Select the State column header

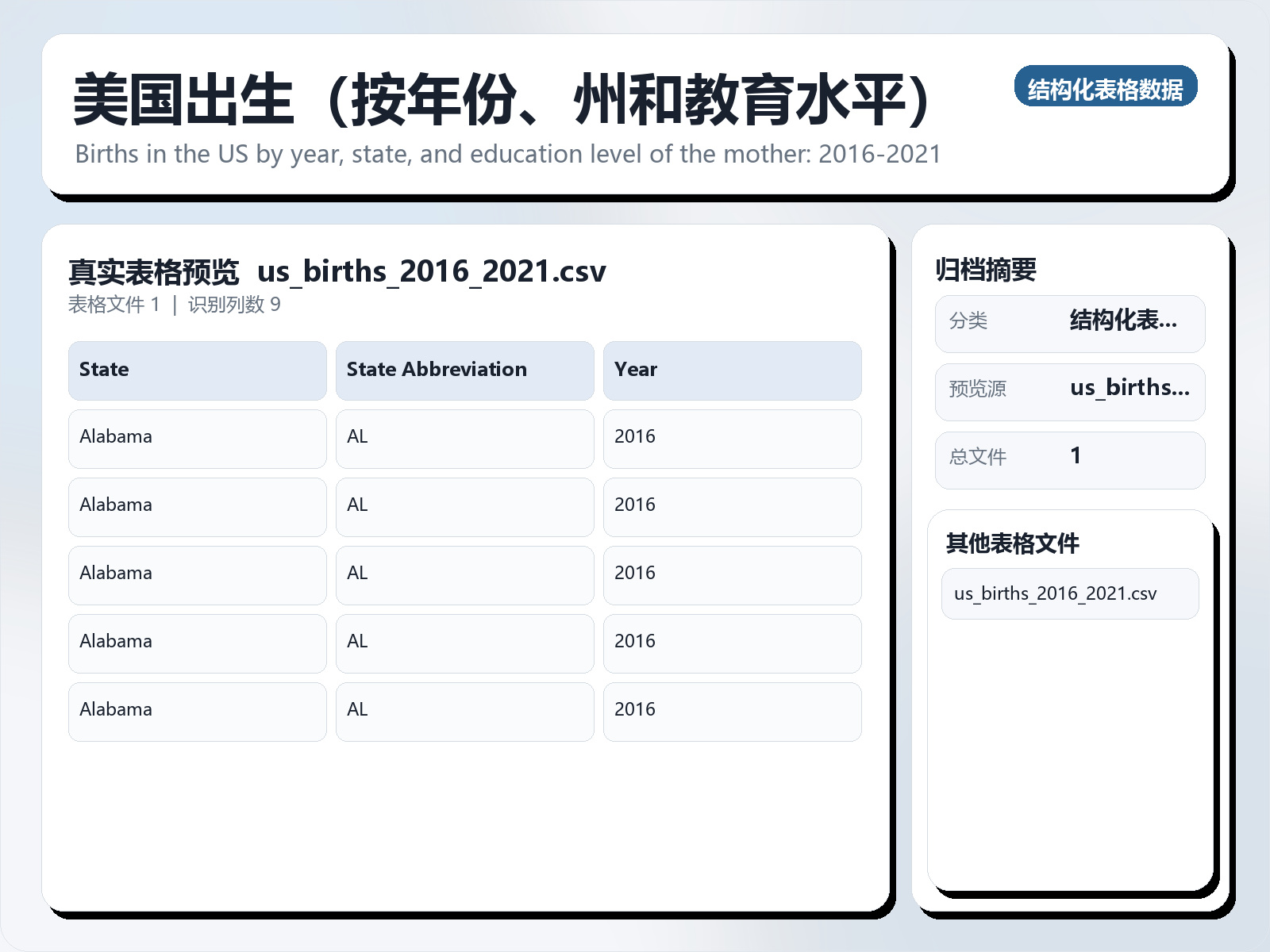point(197,370)
